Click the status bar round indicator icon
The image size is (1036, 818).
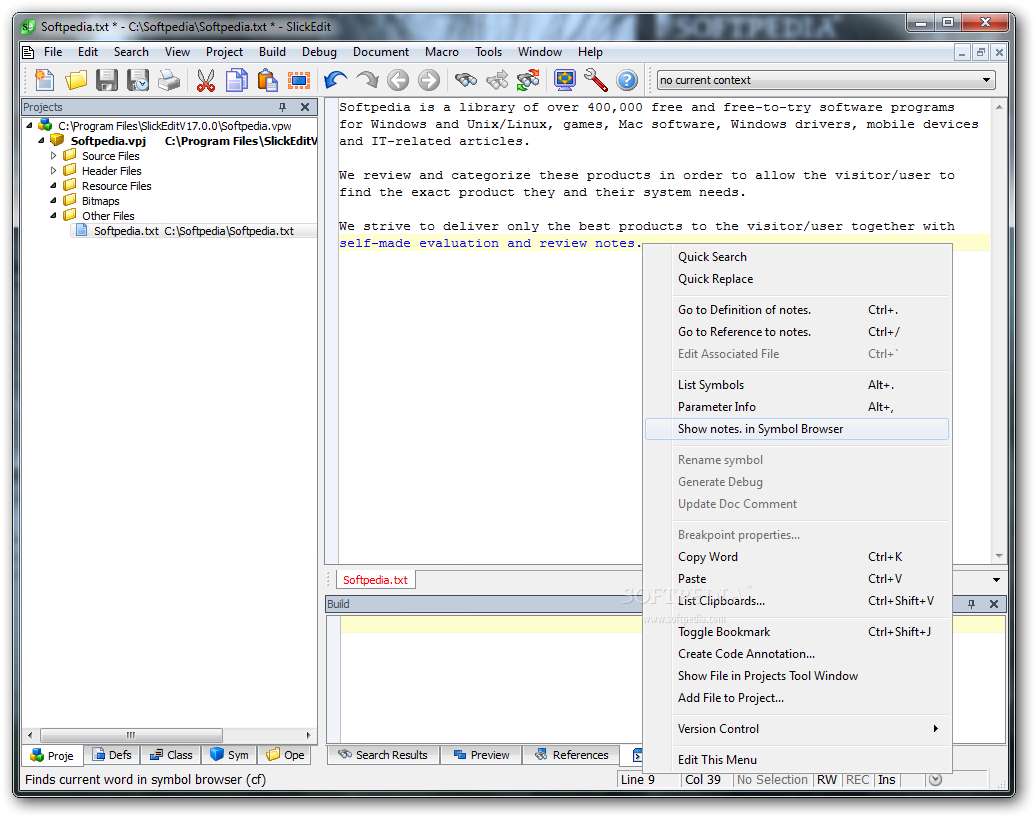(x=935, y=780)
